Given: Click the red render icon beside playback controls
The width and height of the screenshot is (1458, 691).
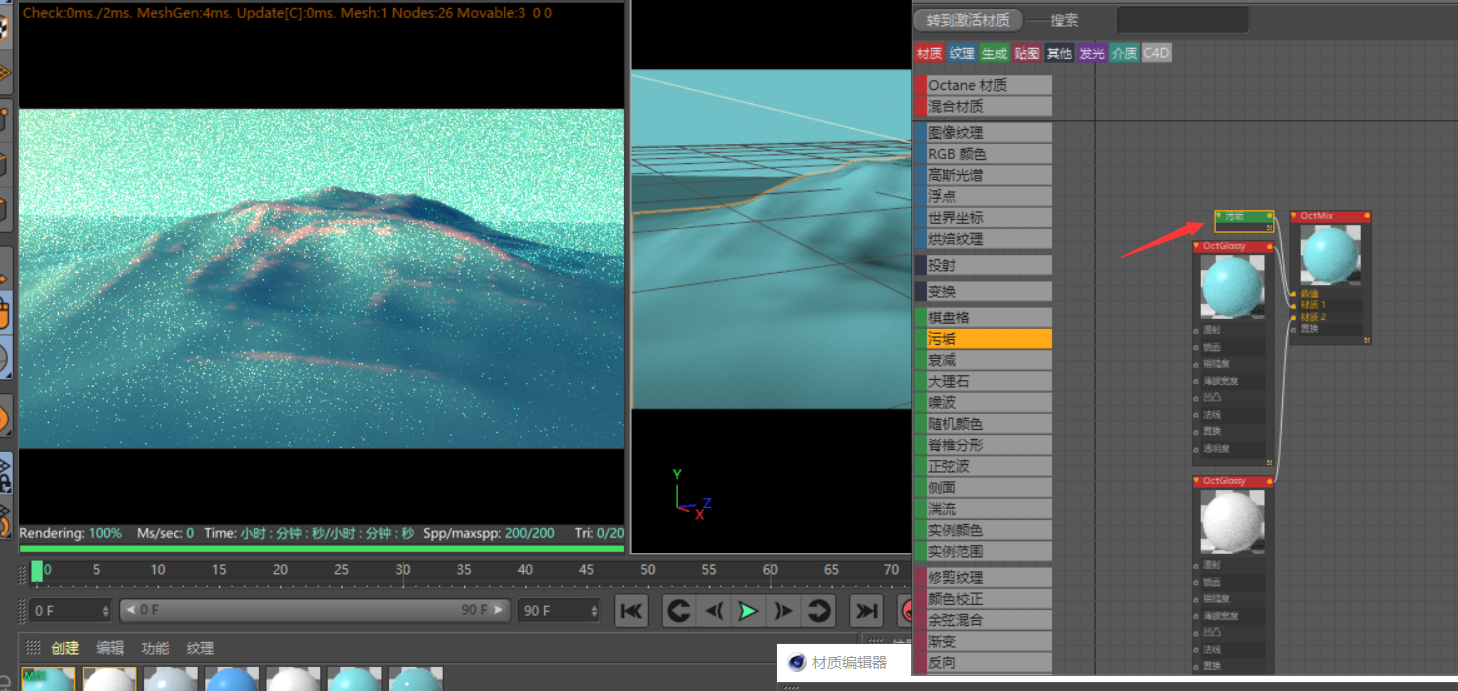Looking at the screenshot, I should 908,610.
